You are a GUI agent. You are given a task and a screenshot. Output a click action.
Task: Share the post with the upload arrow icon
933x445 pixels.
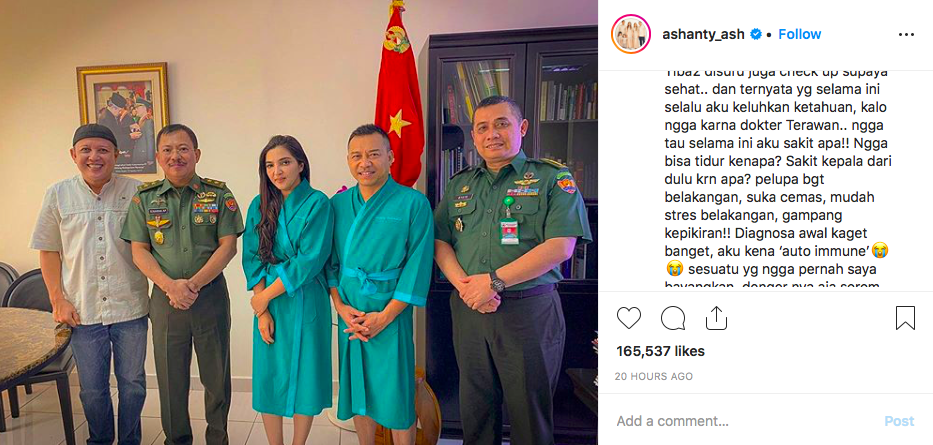pos(716,318)
